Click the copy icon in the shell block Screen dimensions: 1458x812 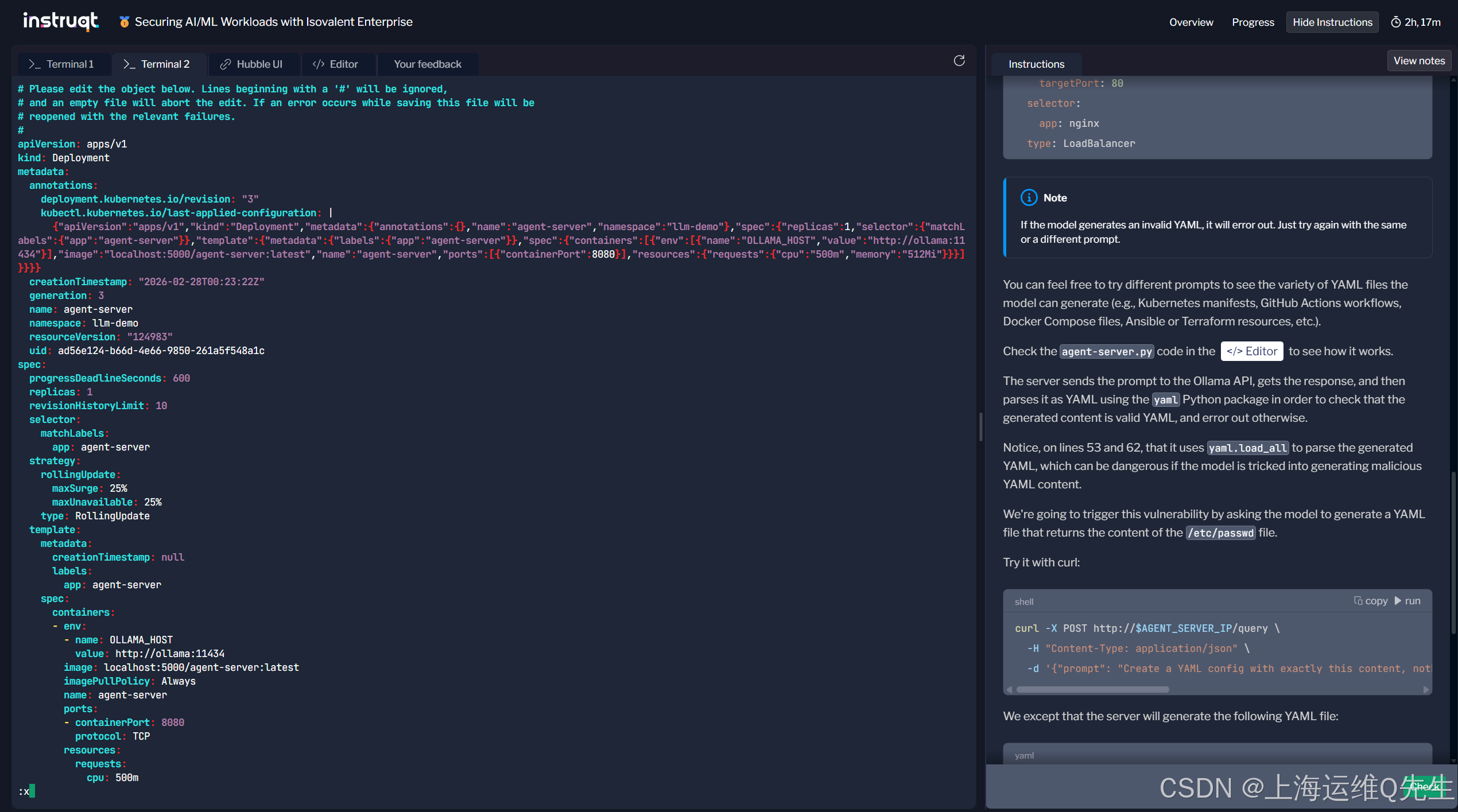[1358, 601]
